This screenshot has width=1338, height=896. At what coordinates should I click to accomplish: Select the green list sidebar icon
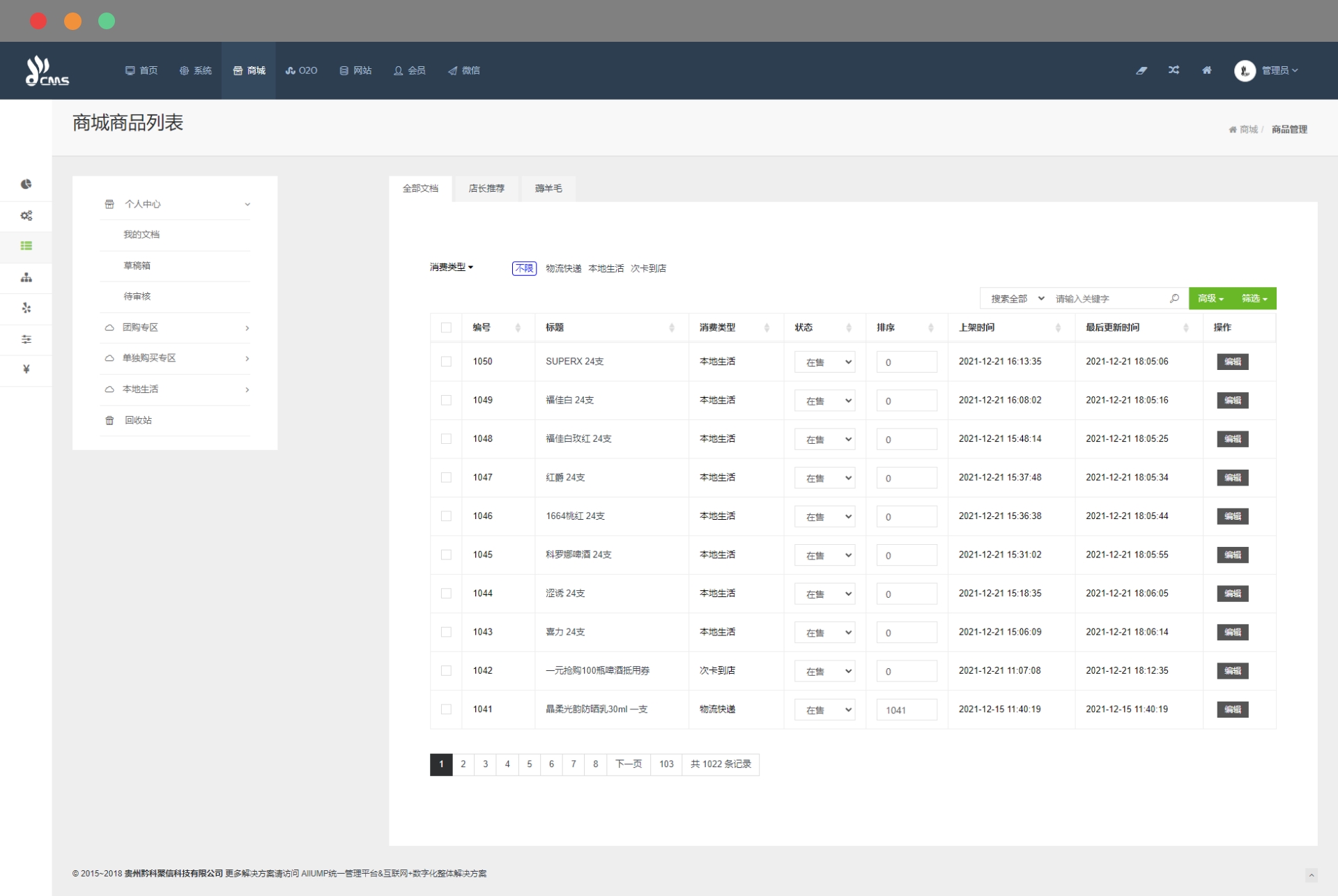pos(26,246)
